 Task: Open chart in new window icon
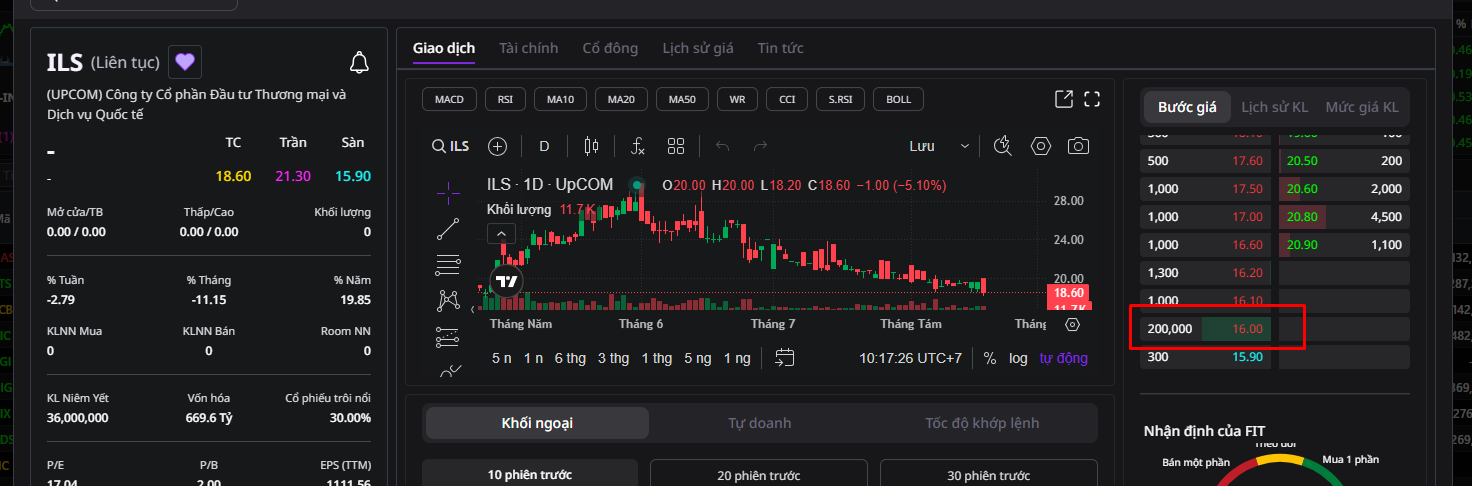(x=1064, y=99)
